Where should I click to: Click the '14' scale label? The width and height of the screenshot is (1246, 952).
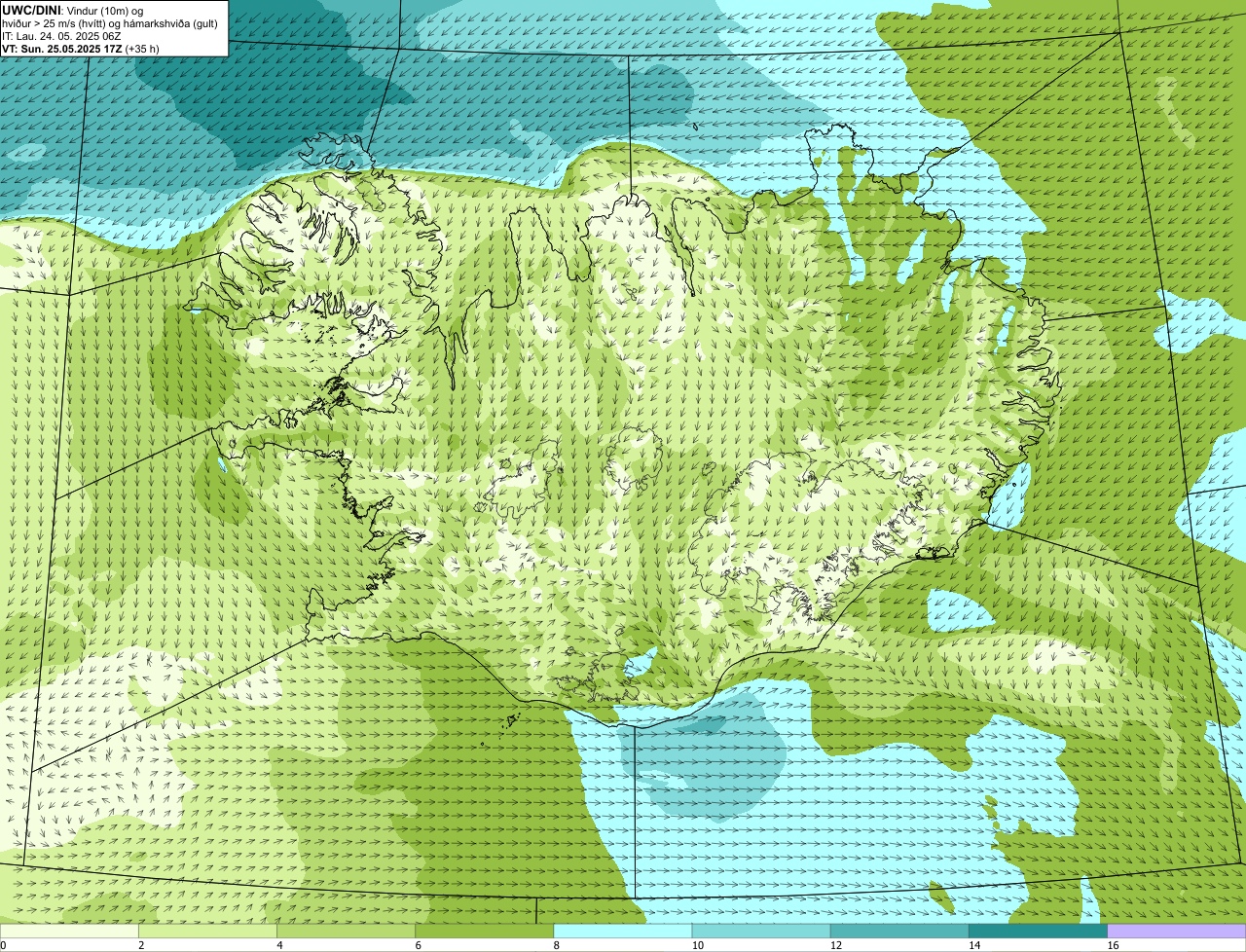click(974, 945)
